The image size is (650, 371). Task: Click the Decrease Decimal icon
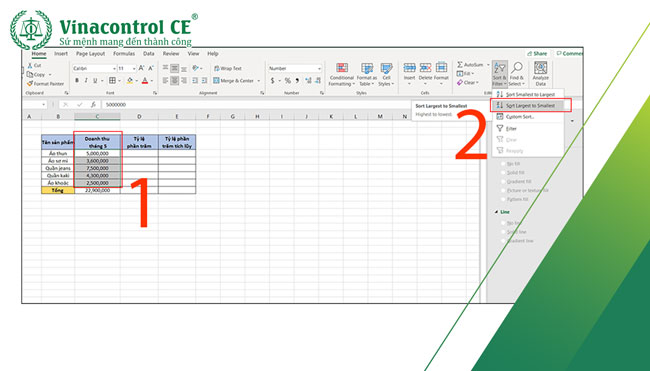click(318, 81)
